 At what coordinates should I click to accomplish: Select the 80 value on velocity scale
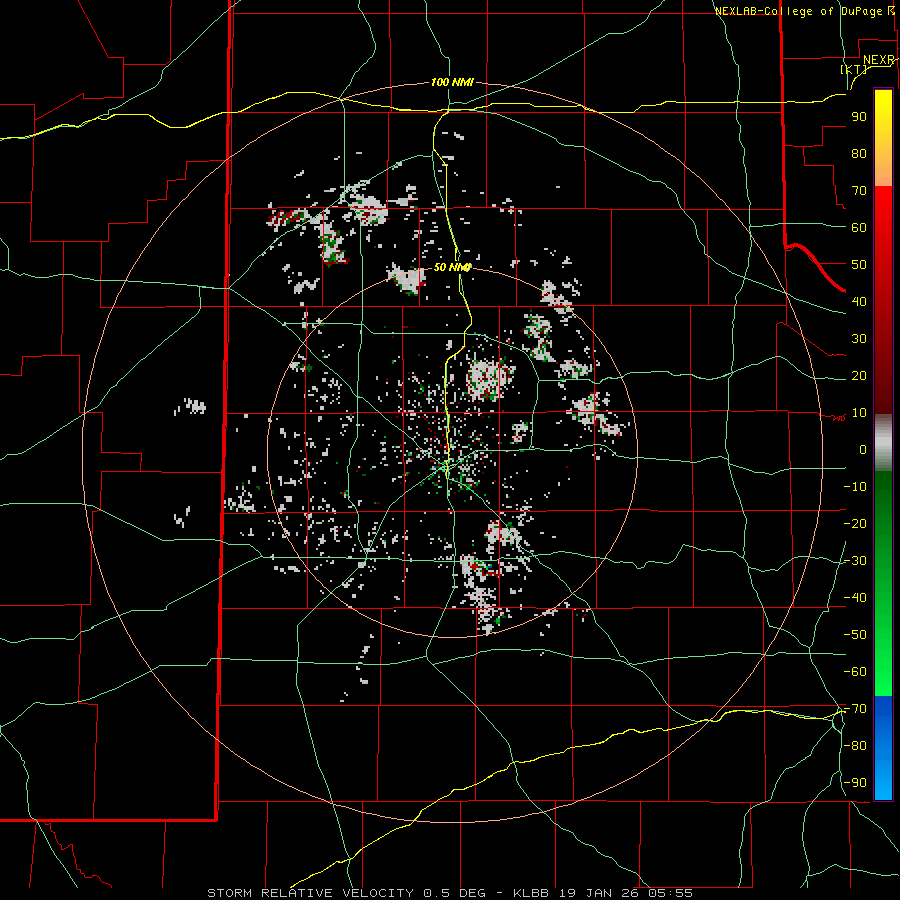coord(859,153)
